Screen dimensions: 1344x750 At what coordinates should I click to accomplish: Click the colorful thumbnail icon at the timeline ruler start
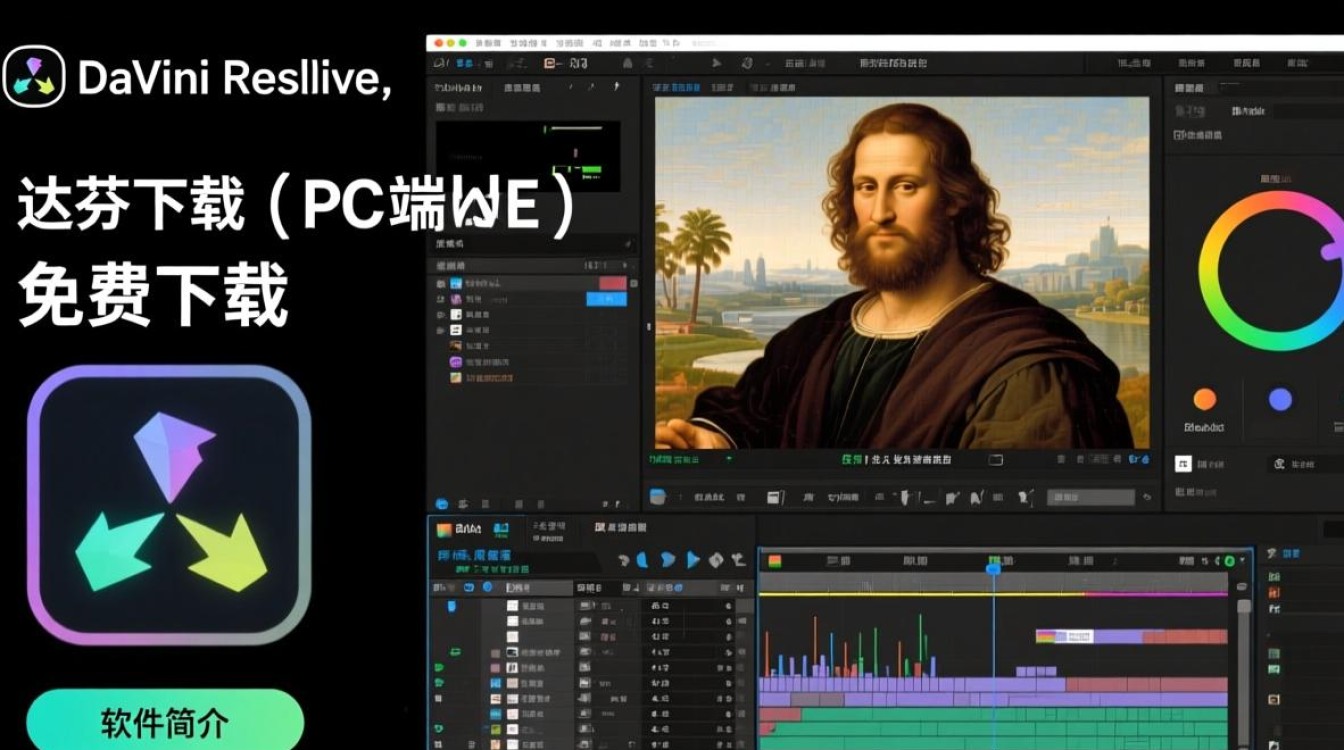774,562
